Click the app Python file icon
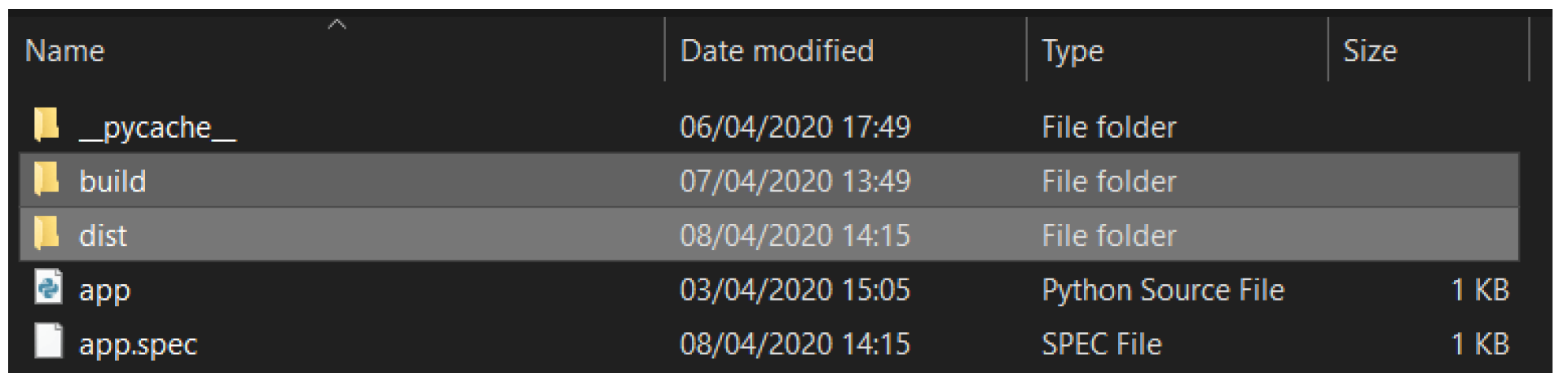 point(48,287)
